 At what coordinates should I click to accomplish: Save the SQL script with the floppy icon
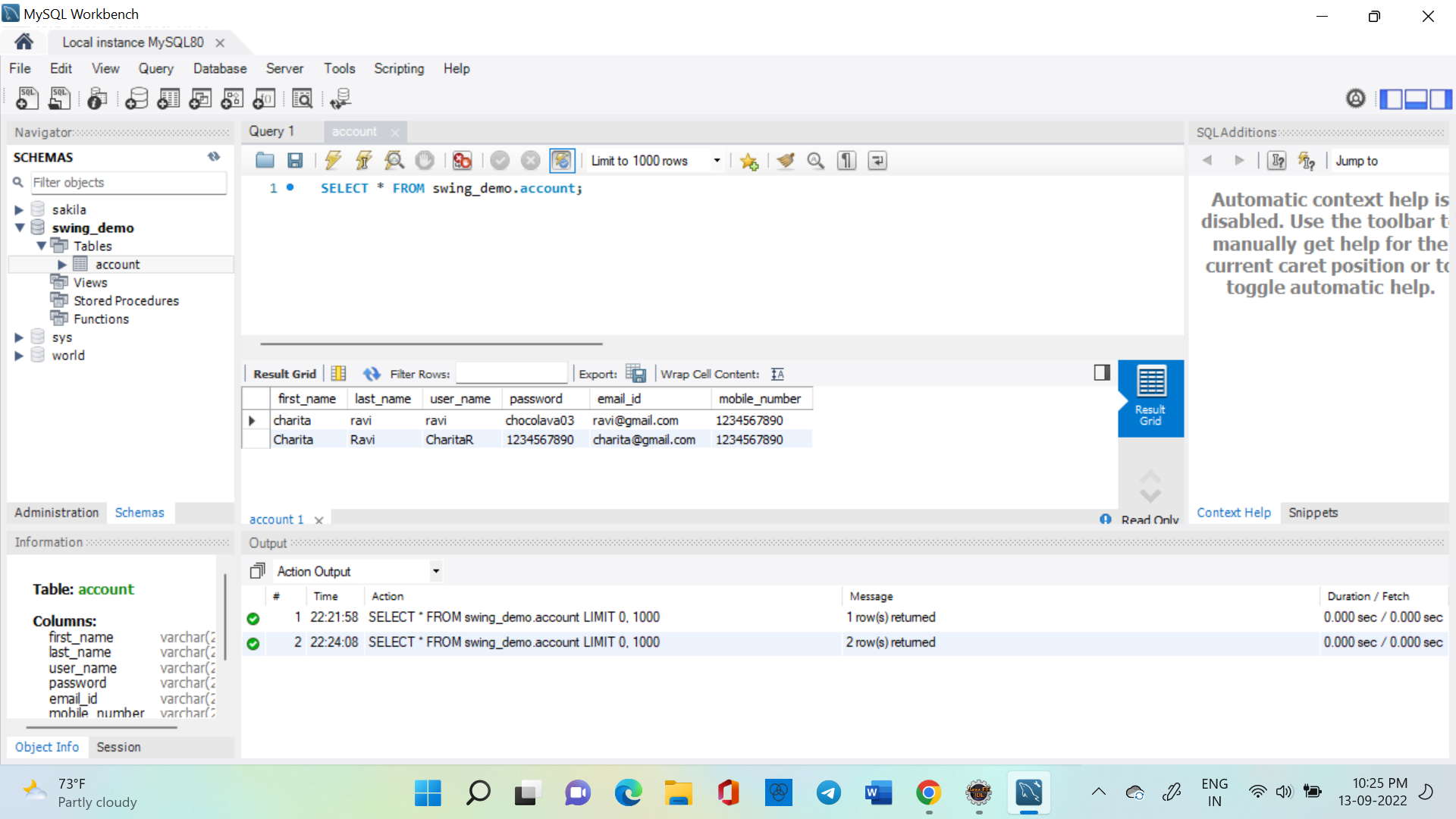click(x=295, y=161)
